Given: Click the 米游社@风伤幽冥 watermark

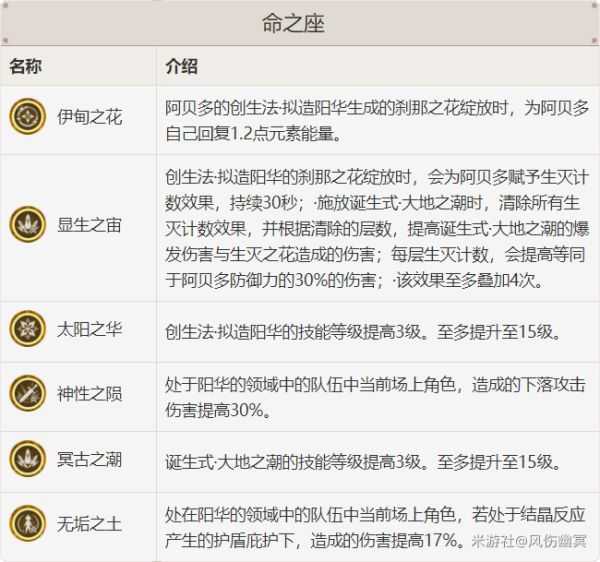Looking at the screenshot, I should [533, 542].
